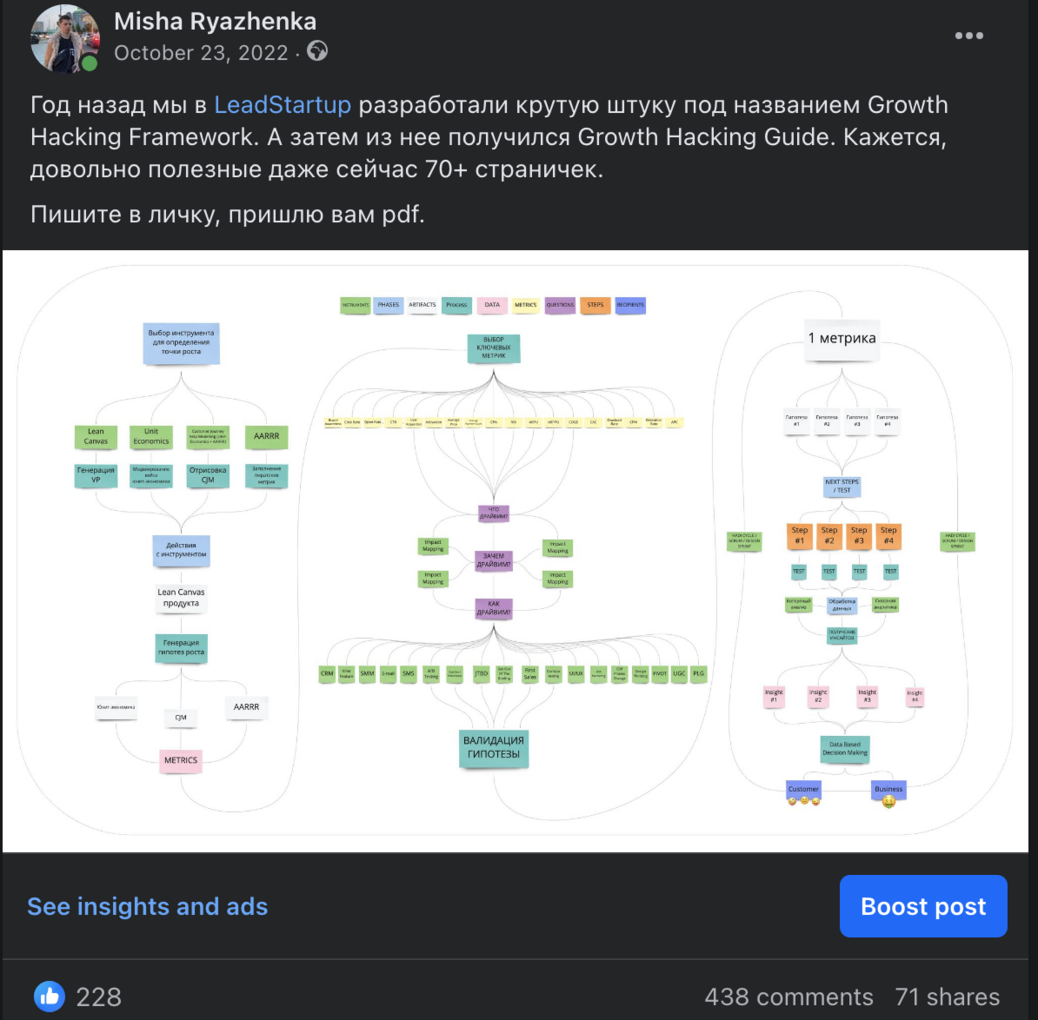Screen dimensions: 1038x1020
Task: Click the Boost post button
Action: [923, 906]
